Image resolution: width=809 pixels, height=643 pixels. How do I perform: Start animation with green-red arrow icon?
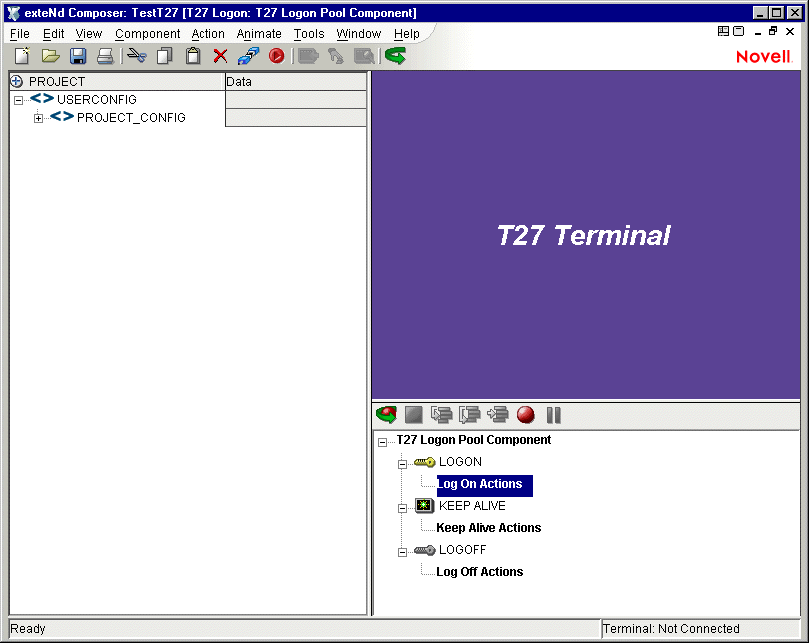pyautogui.click(x=386, y=414)
